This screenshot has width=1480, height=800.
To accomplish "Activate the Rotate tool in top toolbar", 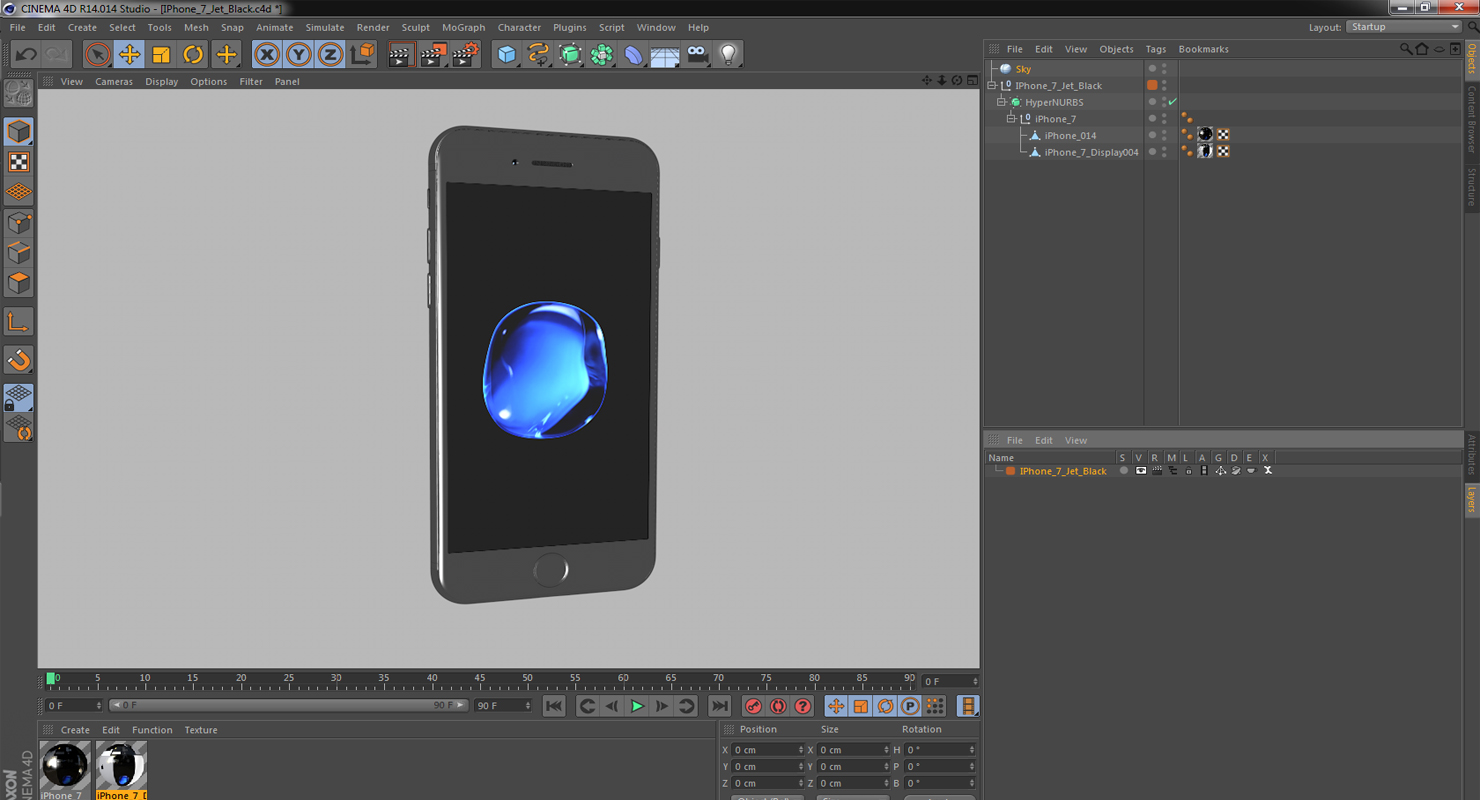I will (x=193, y=54).
